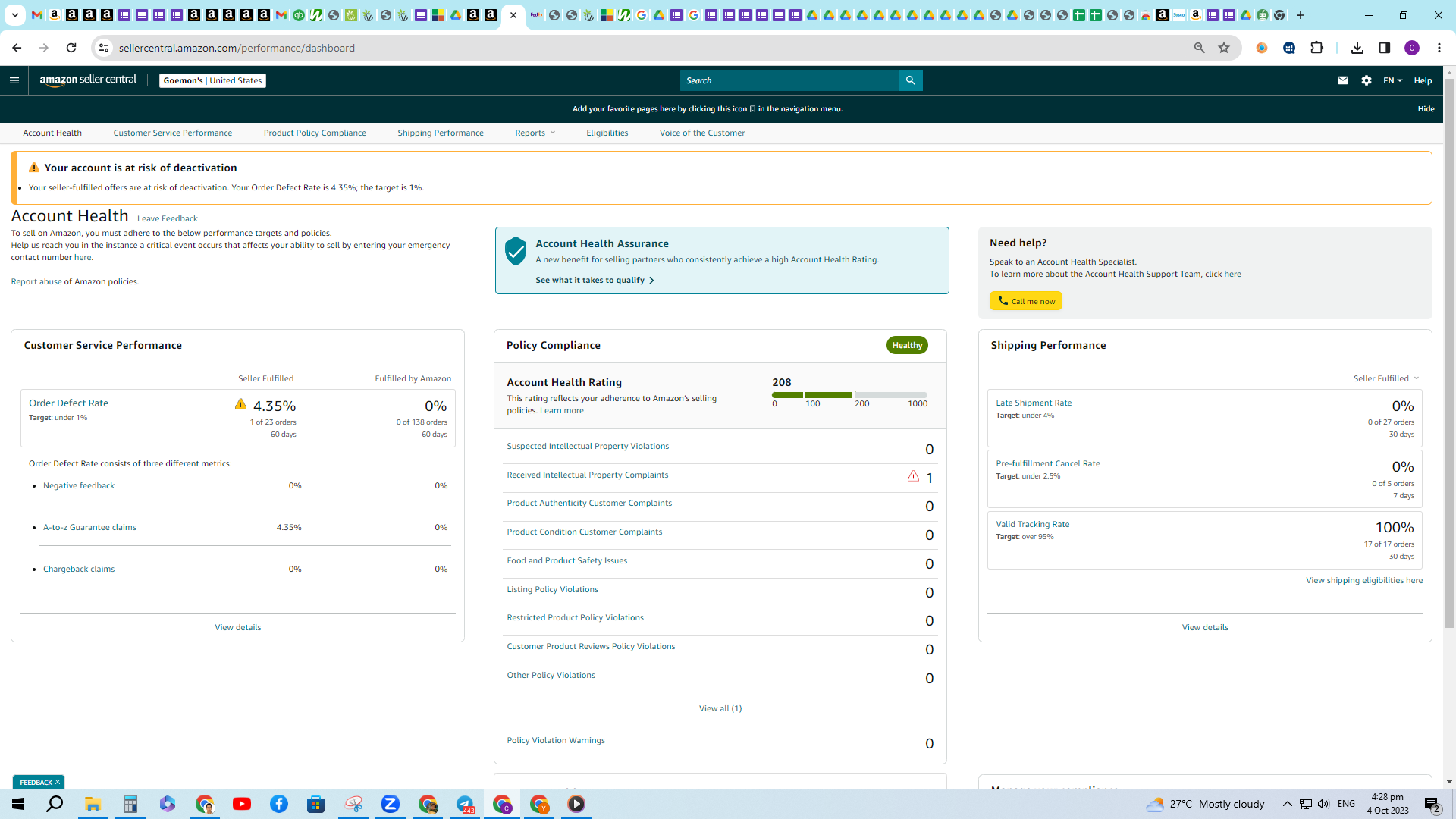Open the Help link
The image size is (1456, 819).
pyautogui.click(x=1423, y=80)
